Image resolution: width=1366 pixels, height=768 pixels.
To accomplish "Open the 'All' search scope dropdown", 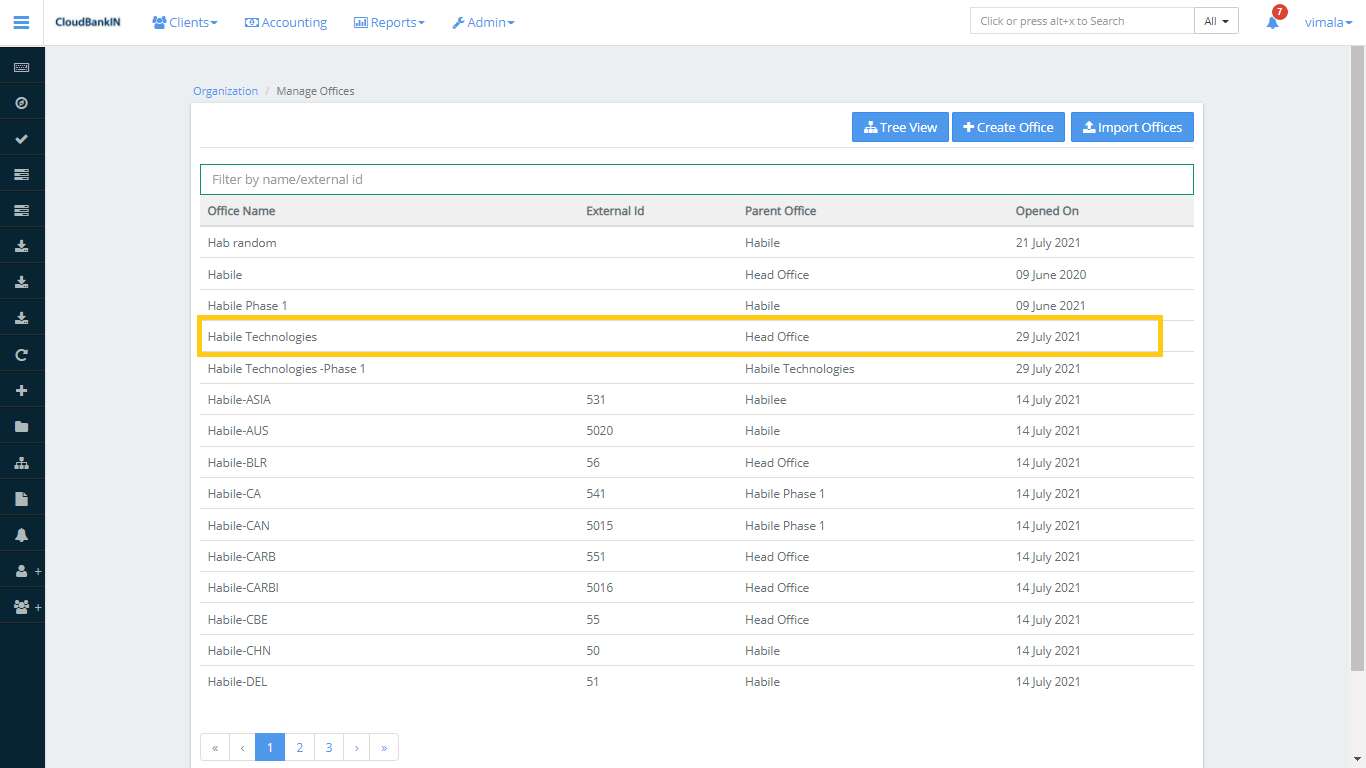I will (x=1216, y=21).
